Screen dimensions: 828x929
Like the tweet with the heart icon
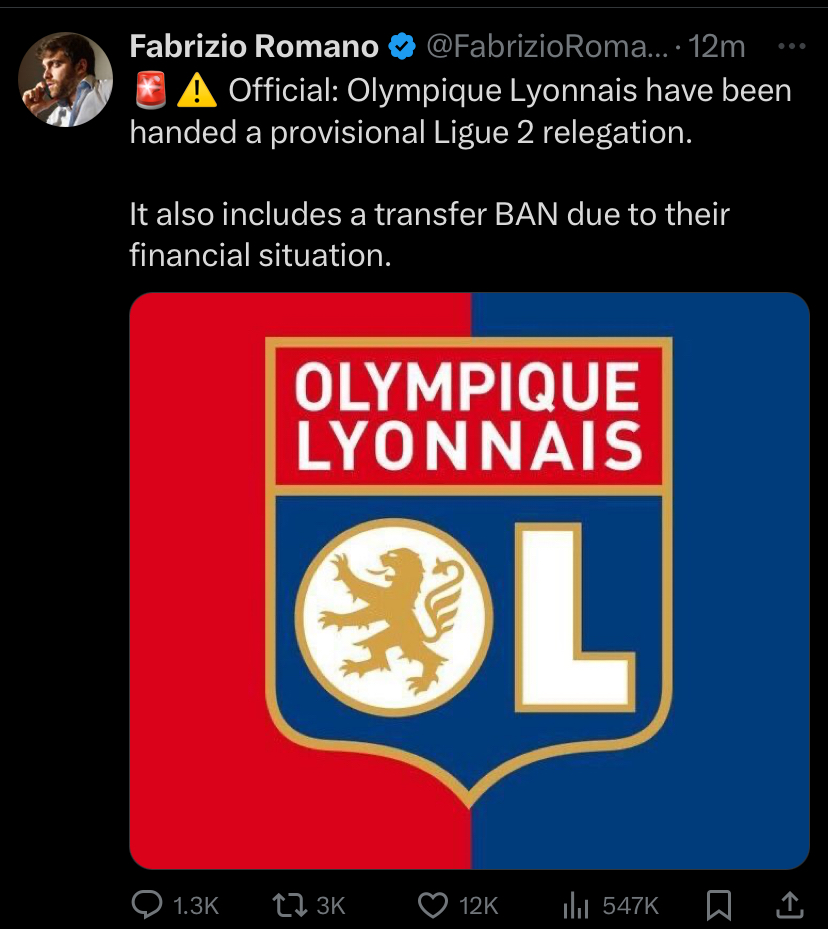433,905
